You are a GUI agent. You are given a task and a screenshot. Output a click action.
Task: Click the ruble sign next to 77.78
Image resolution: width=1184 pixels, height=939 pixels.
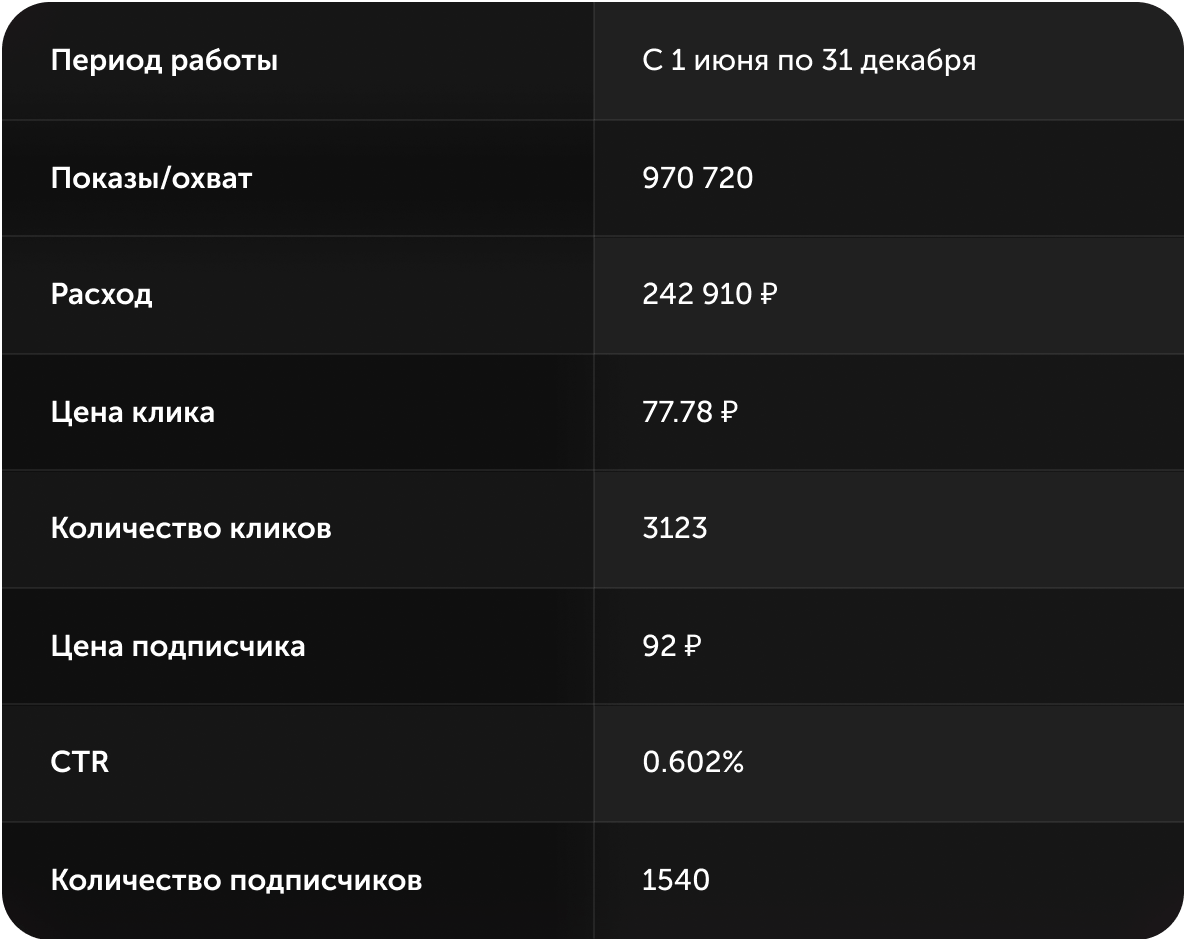[729, 412]
